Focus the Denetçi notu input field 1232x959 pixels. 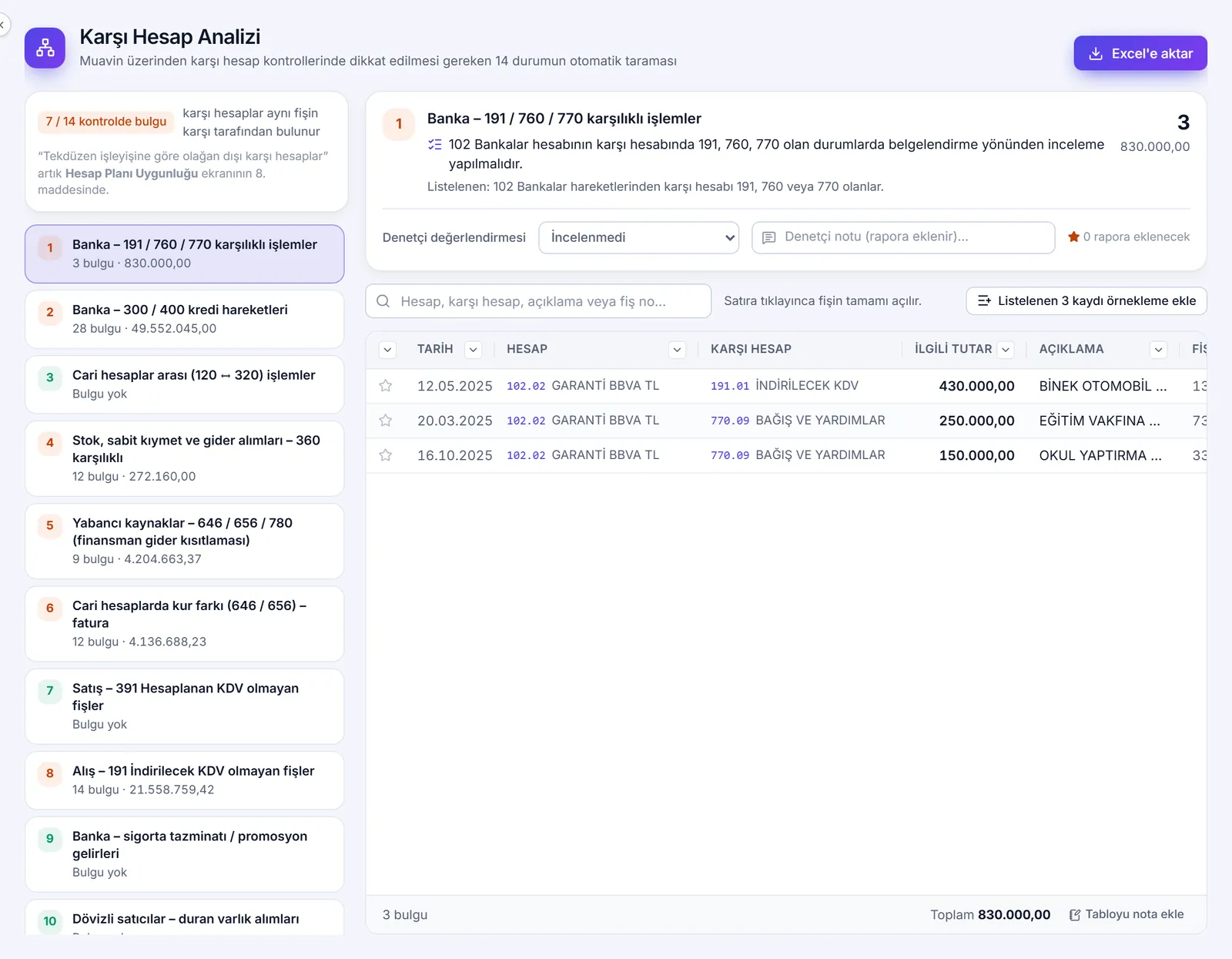pyautogui.click(x=903, y=237)
